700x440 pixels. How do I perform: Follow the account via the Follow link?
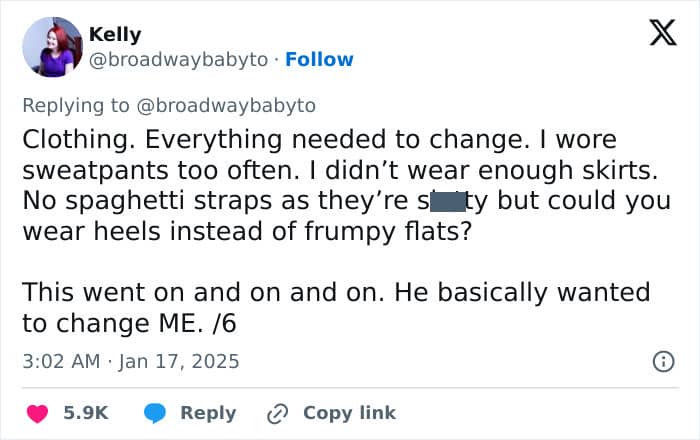coord(319,59)
